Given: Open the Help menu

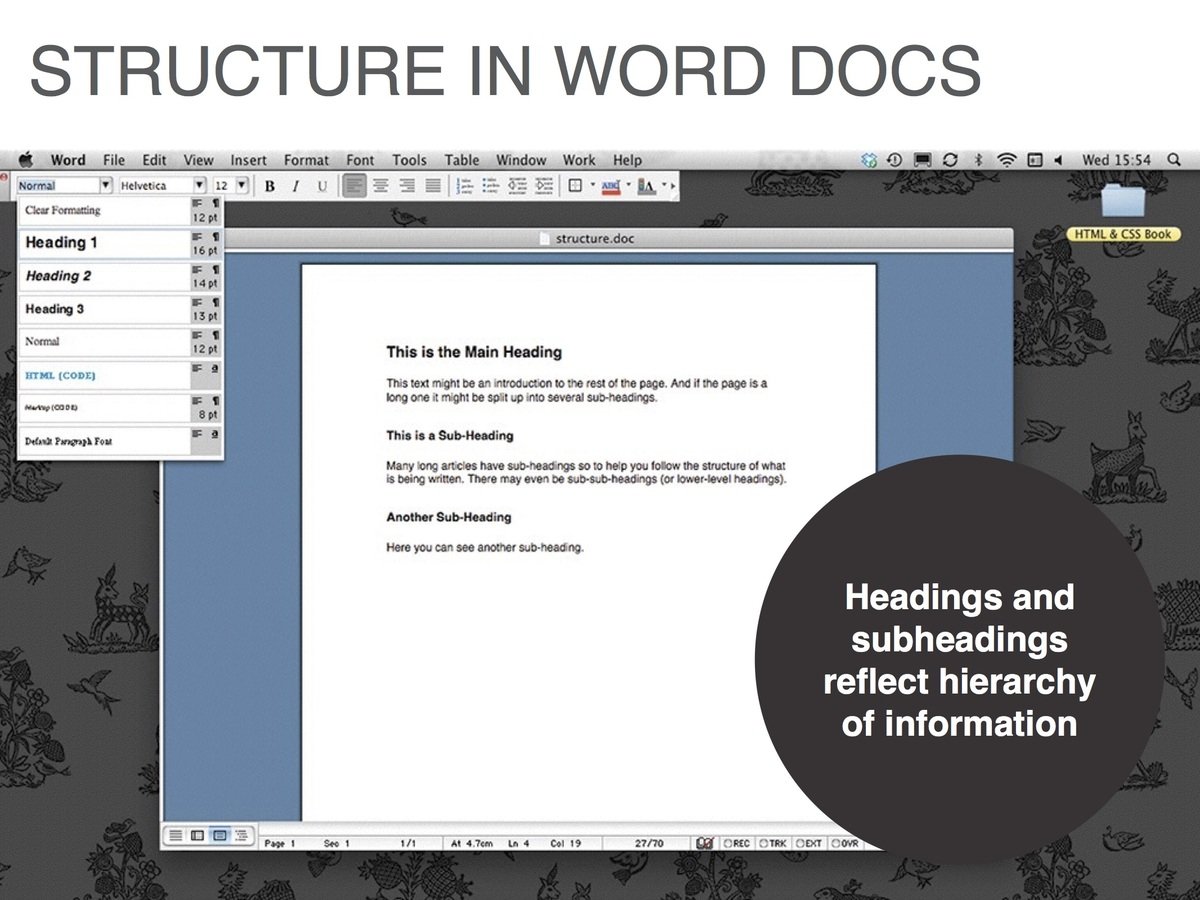Looking at the screenshot, I should pyautogui.click(x=627, y=160).
